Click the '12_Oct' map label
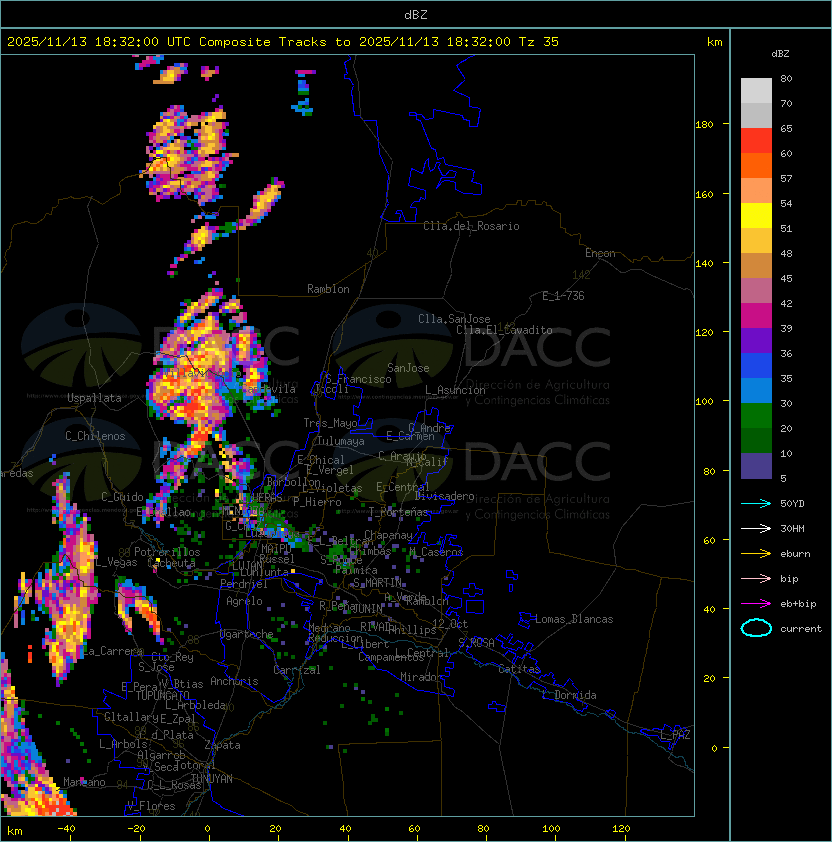832x842 pixels. click(450, 624)
